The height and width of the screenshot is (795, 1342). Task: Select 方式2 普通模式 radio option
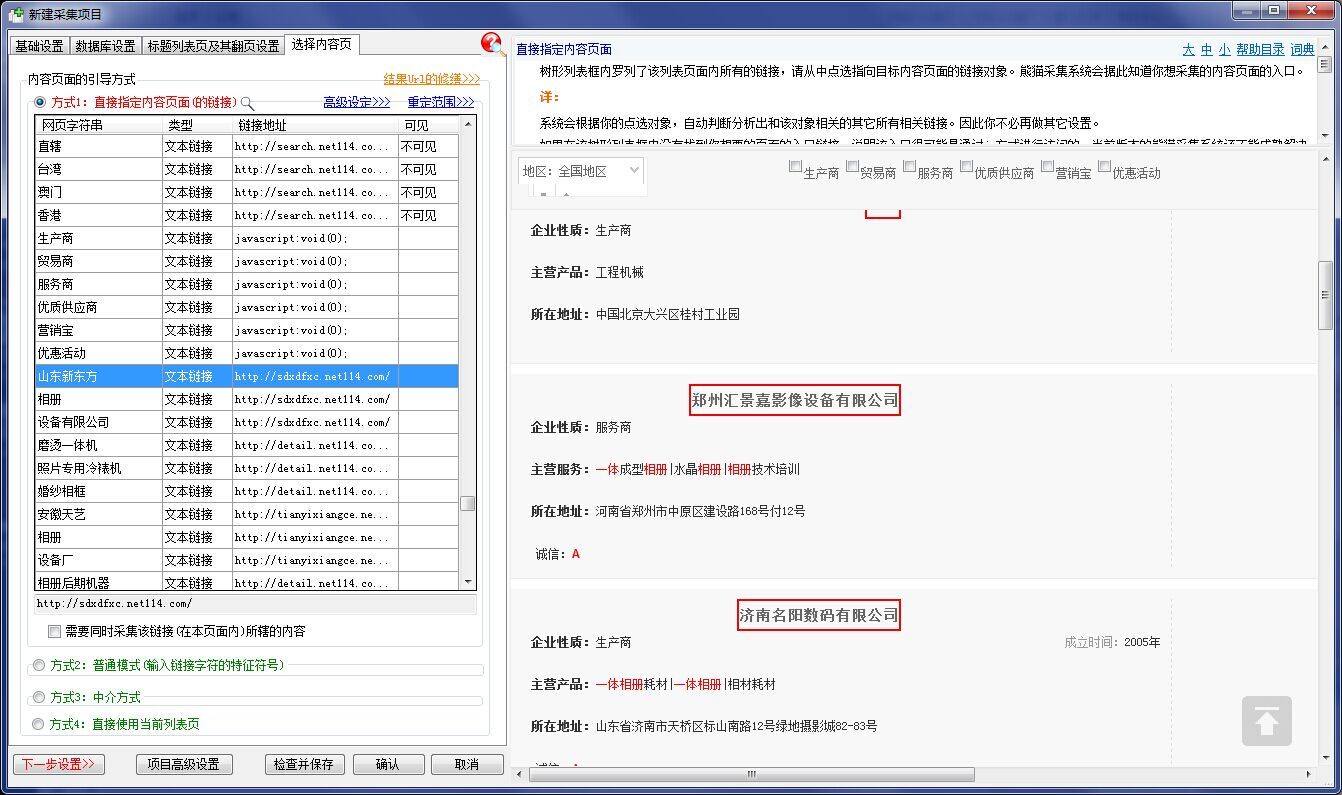[39, 665]
